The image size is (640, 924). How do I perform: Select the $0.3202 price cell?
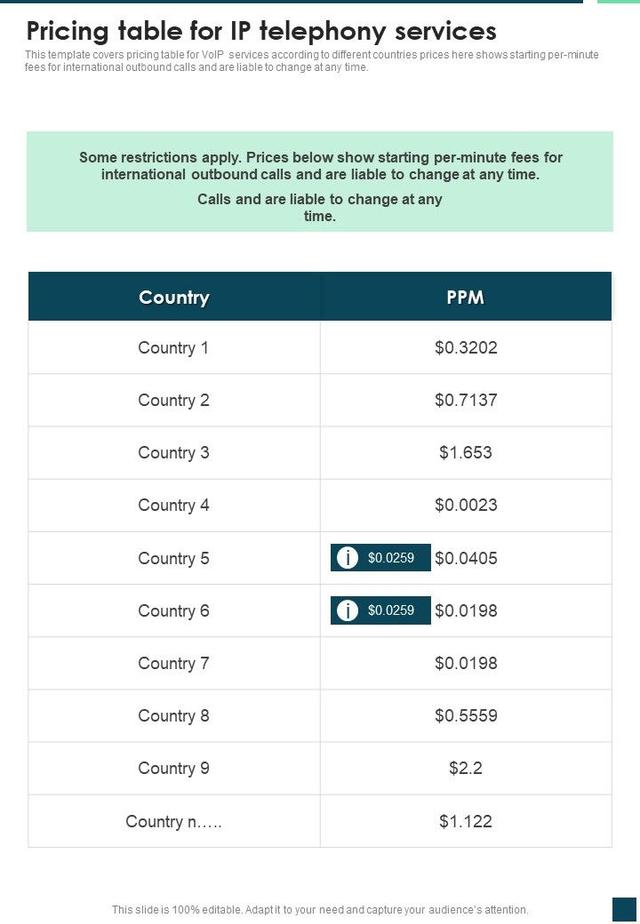[465, 348]
